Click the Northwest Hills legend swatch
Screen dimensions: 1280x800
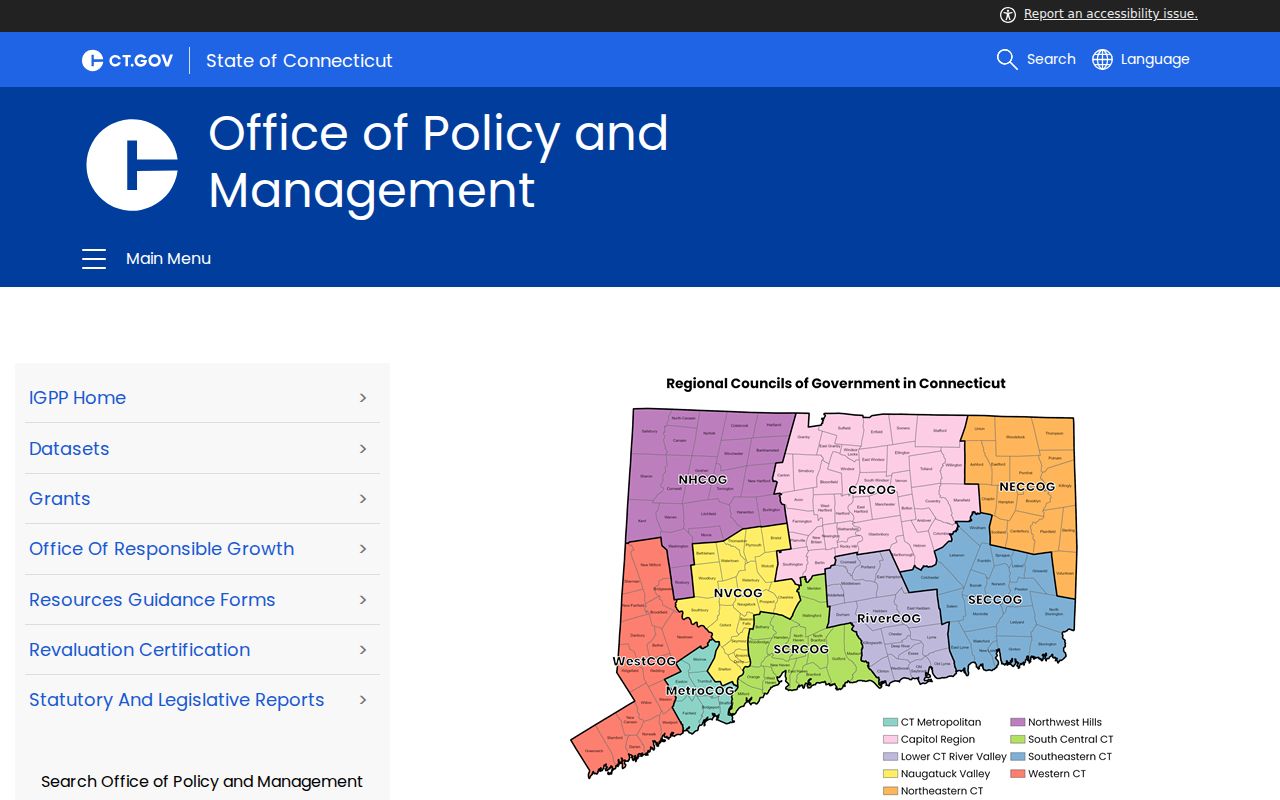[1018, 722]
